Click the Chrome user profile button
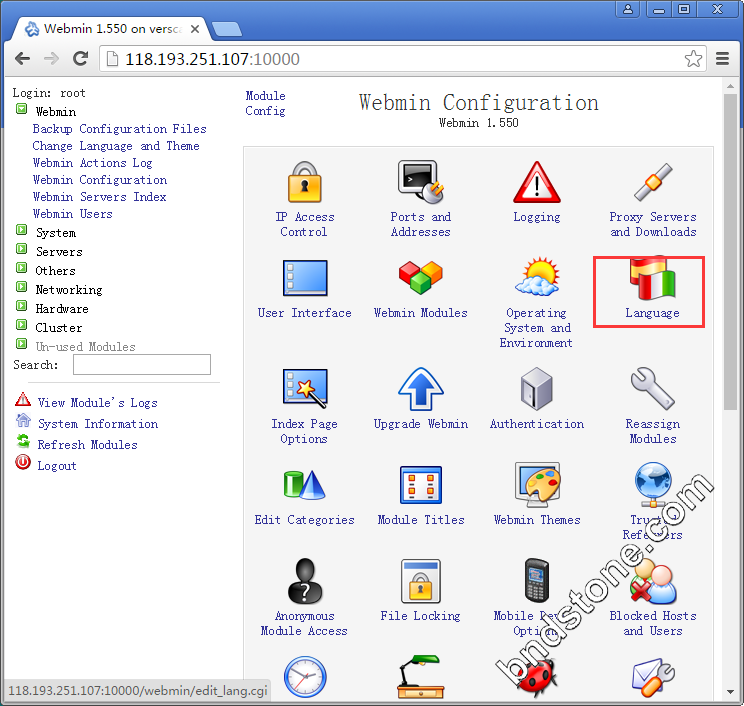 [628, 9]
